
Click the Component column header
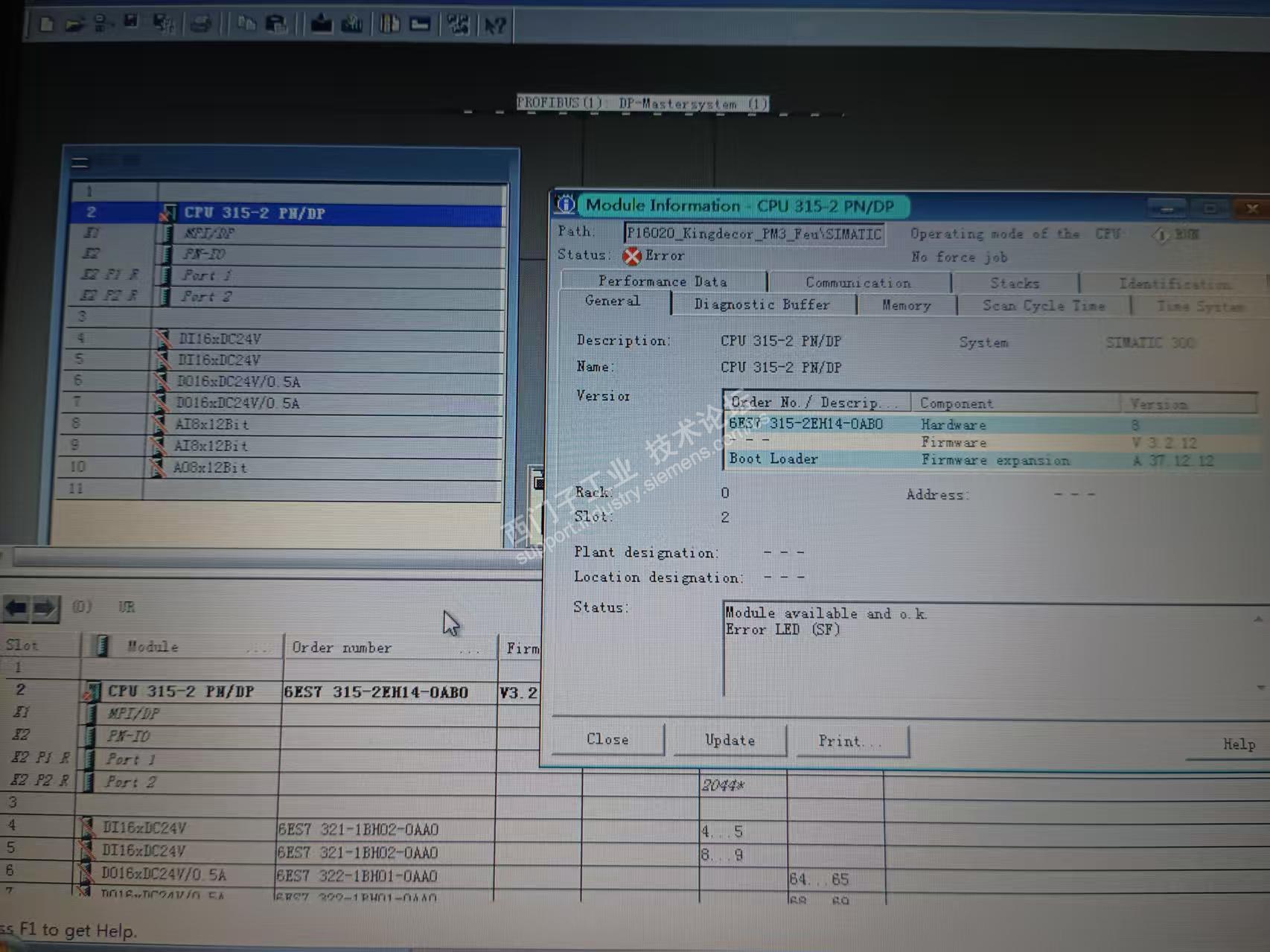[1015, 403]
